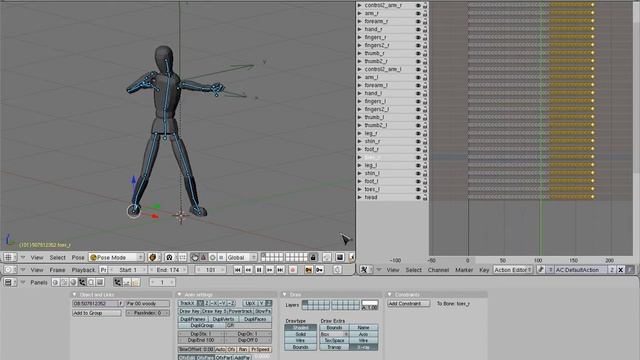Open the Key menu in Action Editor
This screenshot has width=640, height=360.
[484, 270]
